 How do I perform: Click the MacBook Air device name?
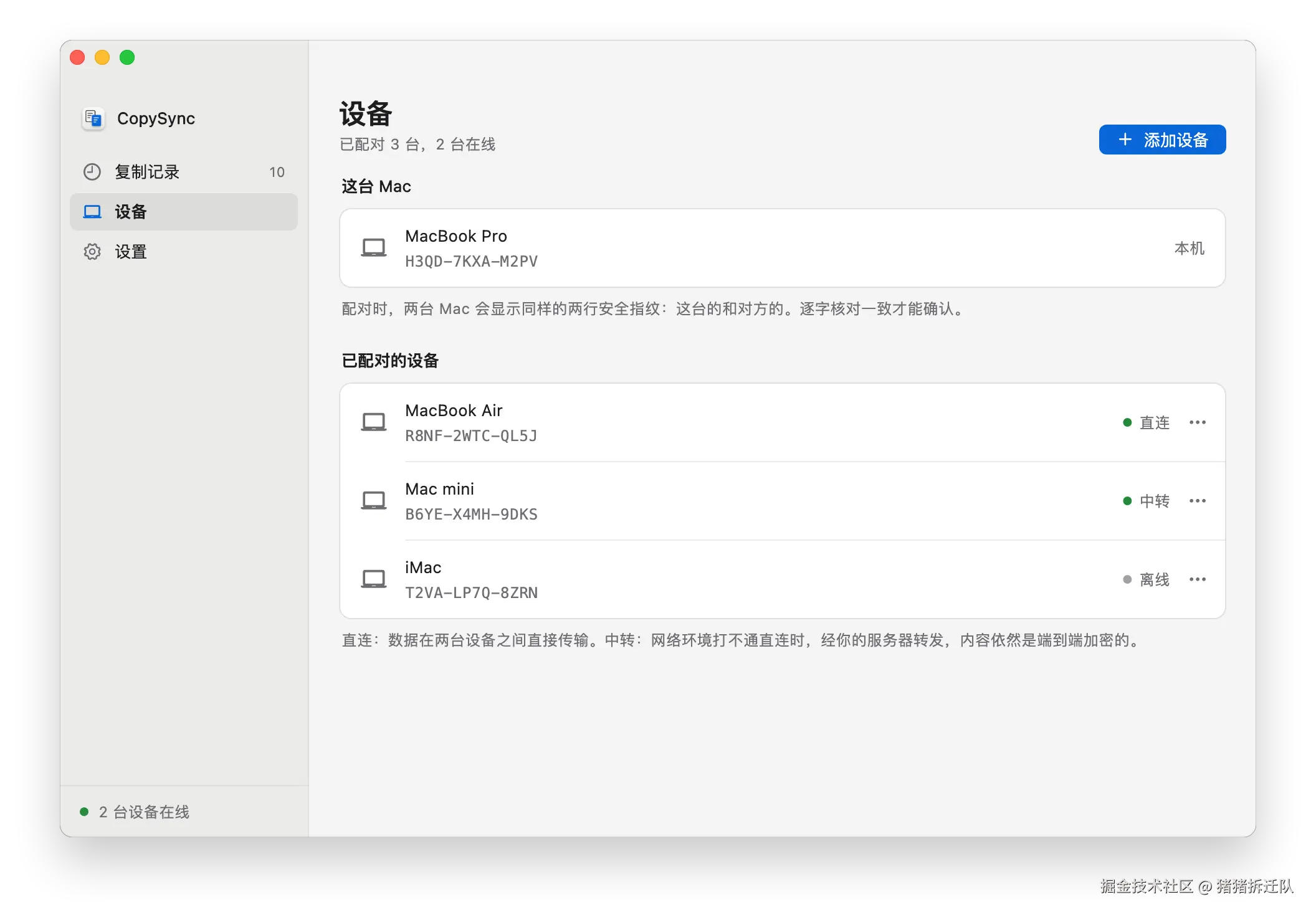454,411
